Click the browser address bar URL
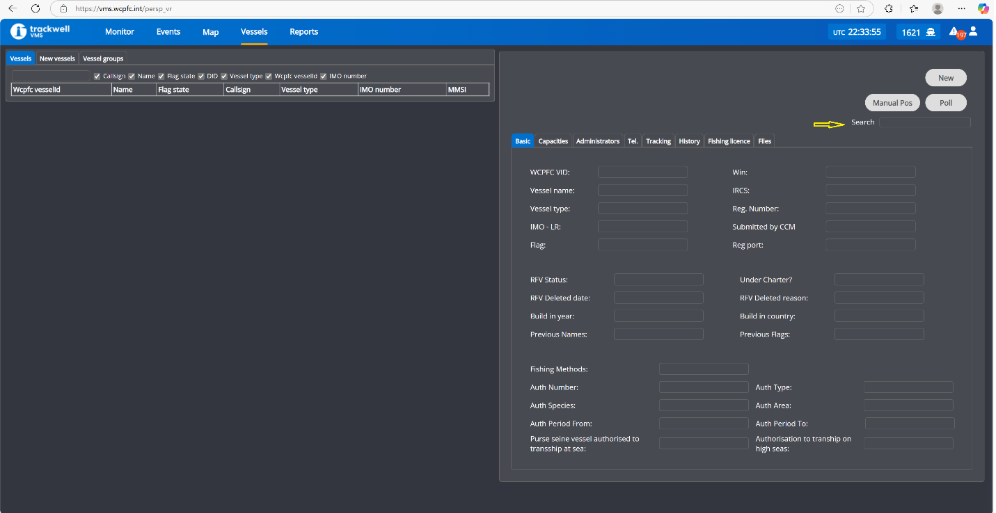This screenshot has height=513, width=996. coord(123,9)
